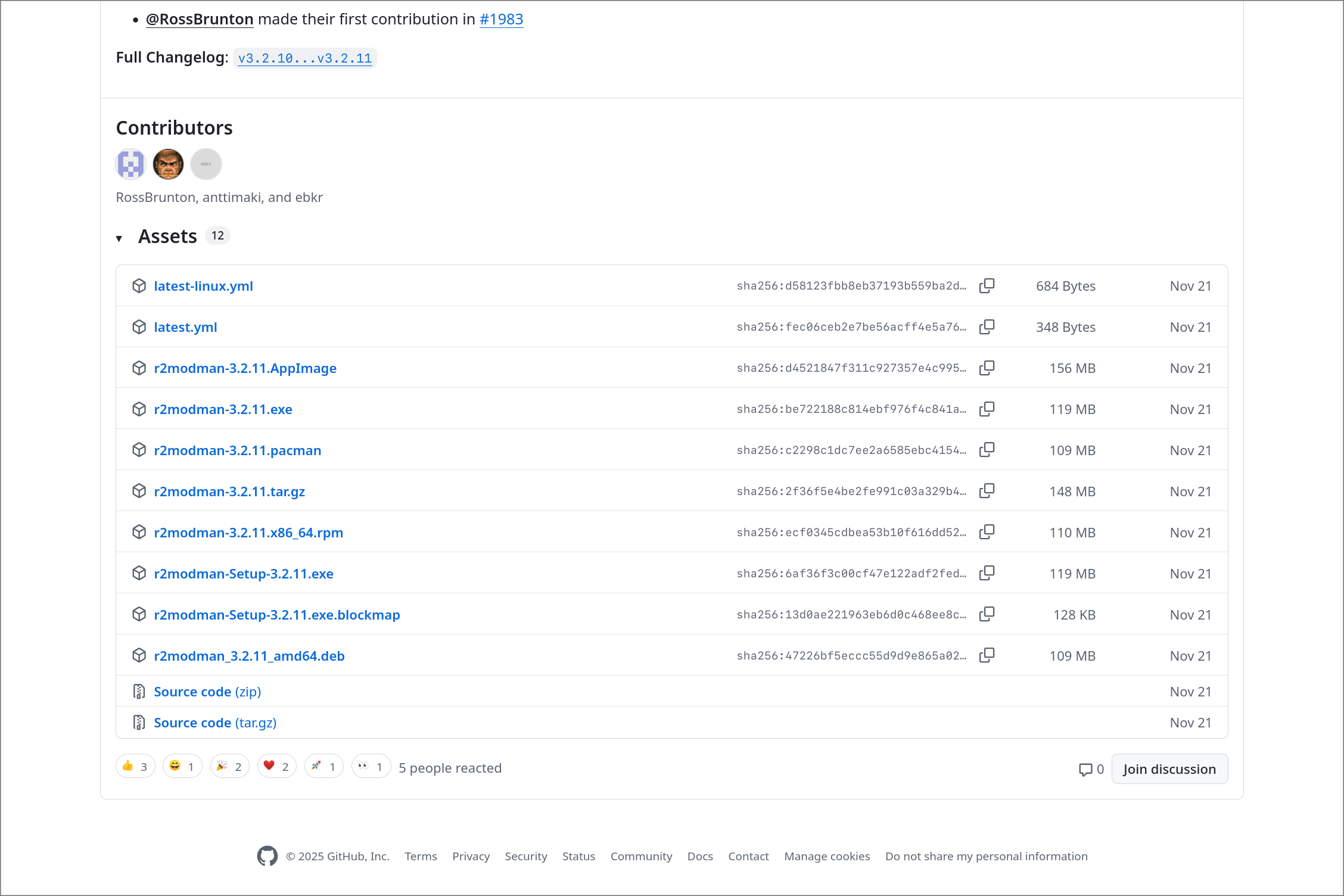1344x896 pixels.
Task: Open Docs in the footer
Action: [700, 856]
